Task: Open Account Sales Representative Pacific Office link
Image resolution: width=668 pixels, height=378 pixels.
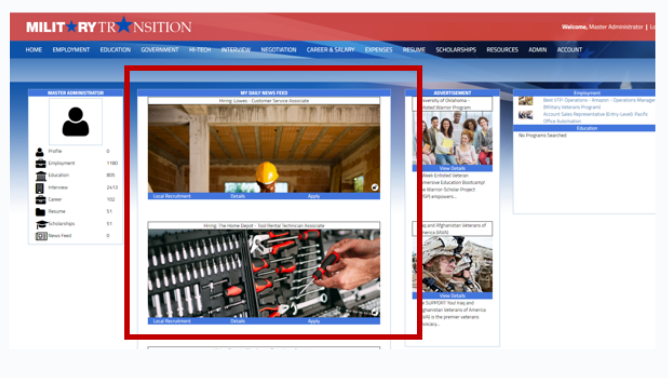Action: pos(596,118)
